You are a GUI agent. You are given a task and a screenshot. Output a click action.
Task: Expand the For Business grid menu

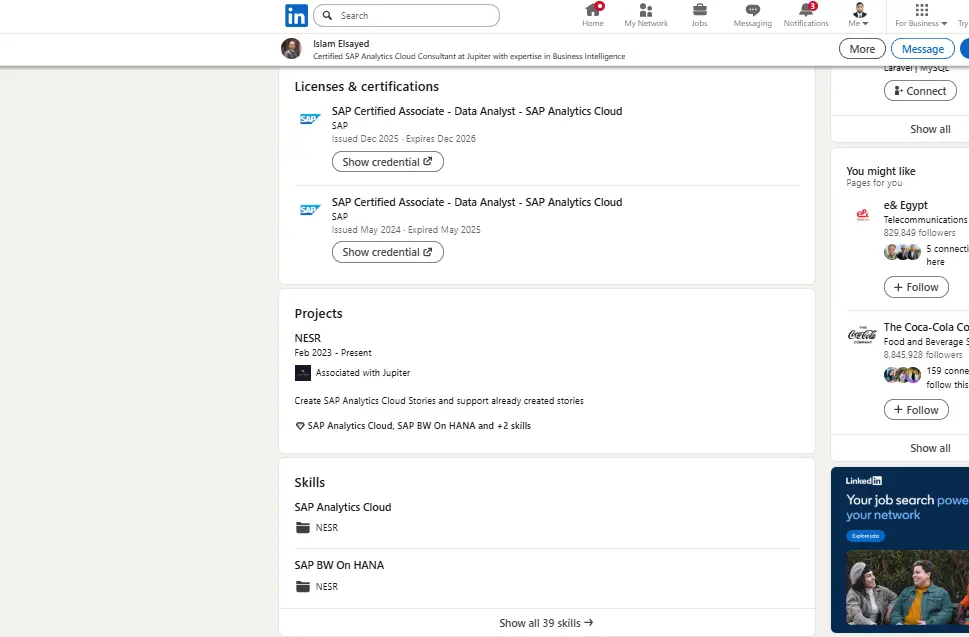pyautogui.click(x=921, y=15)
